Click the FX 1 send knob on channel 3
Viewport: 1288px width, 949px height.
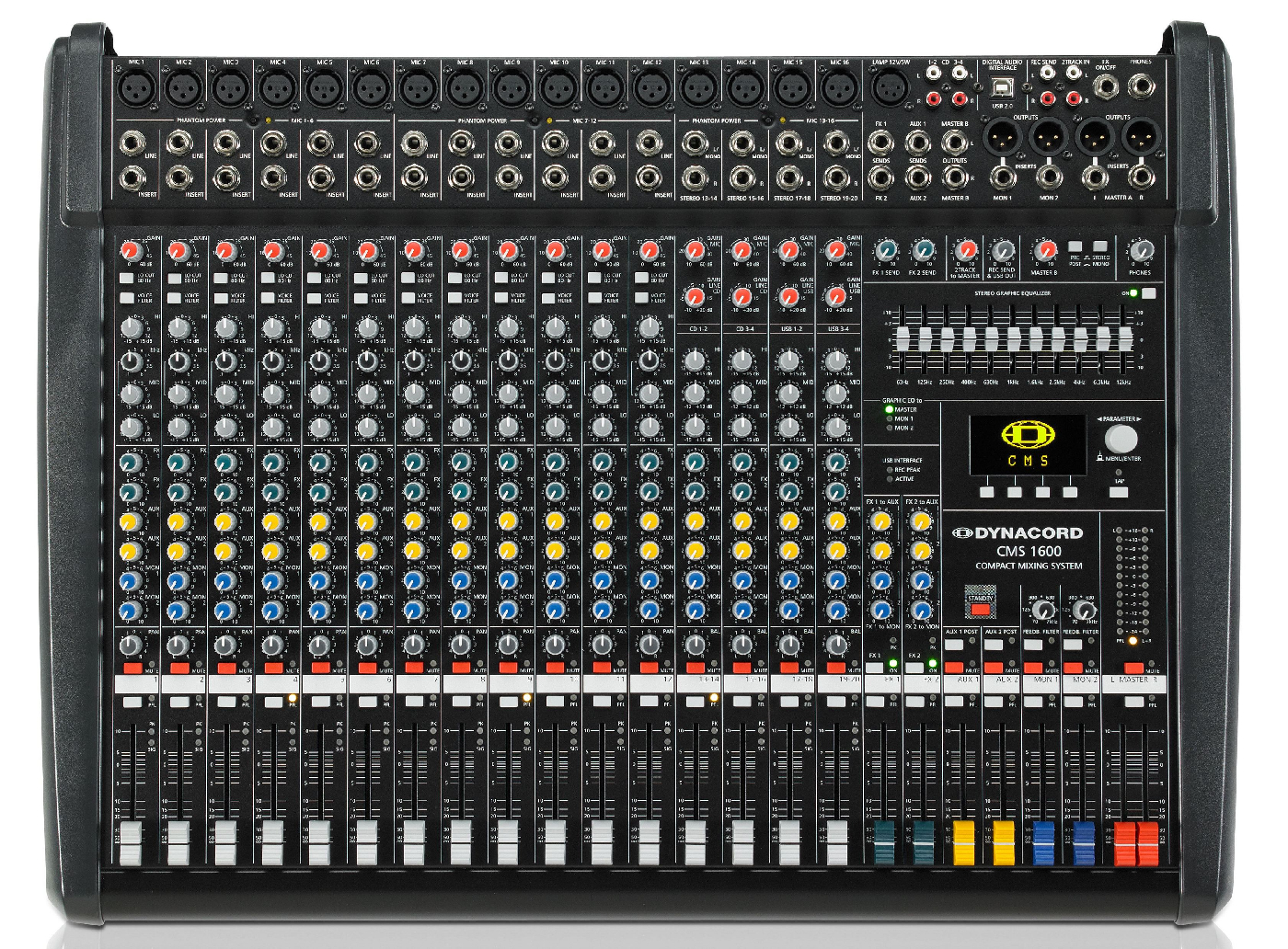point(224,463)
